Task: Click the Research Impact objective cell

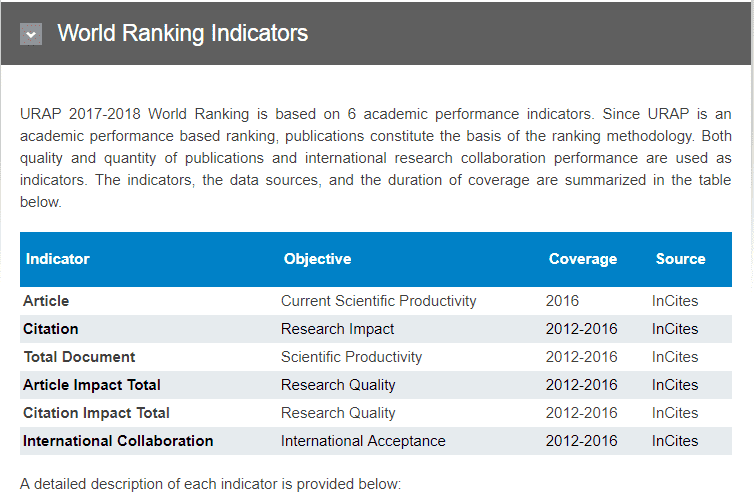Action: (338, 329)
